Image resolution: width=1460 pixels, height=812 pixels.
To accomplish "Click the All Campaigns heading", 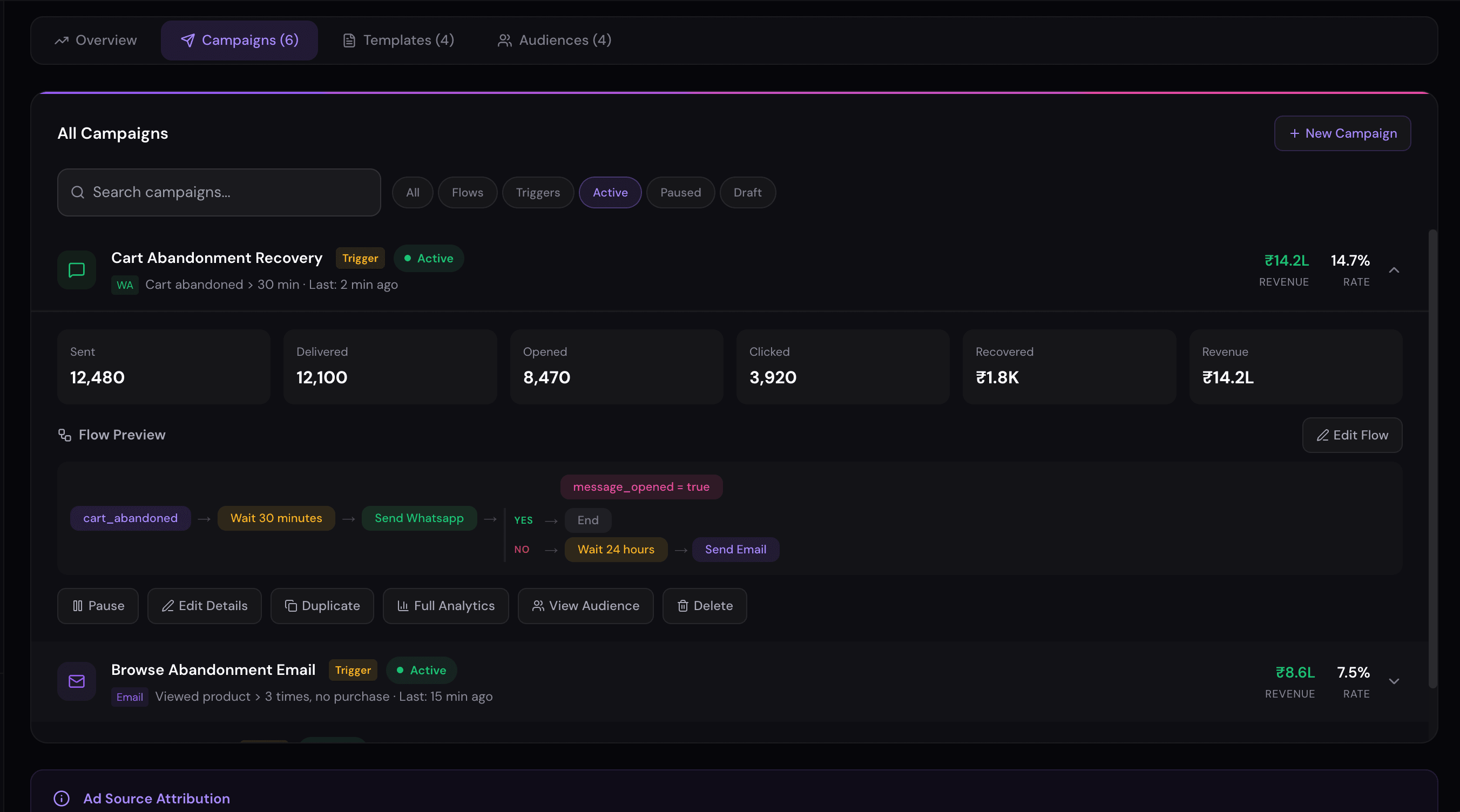I will point(112,133).
